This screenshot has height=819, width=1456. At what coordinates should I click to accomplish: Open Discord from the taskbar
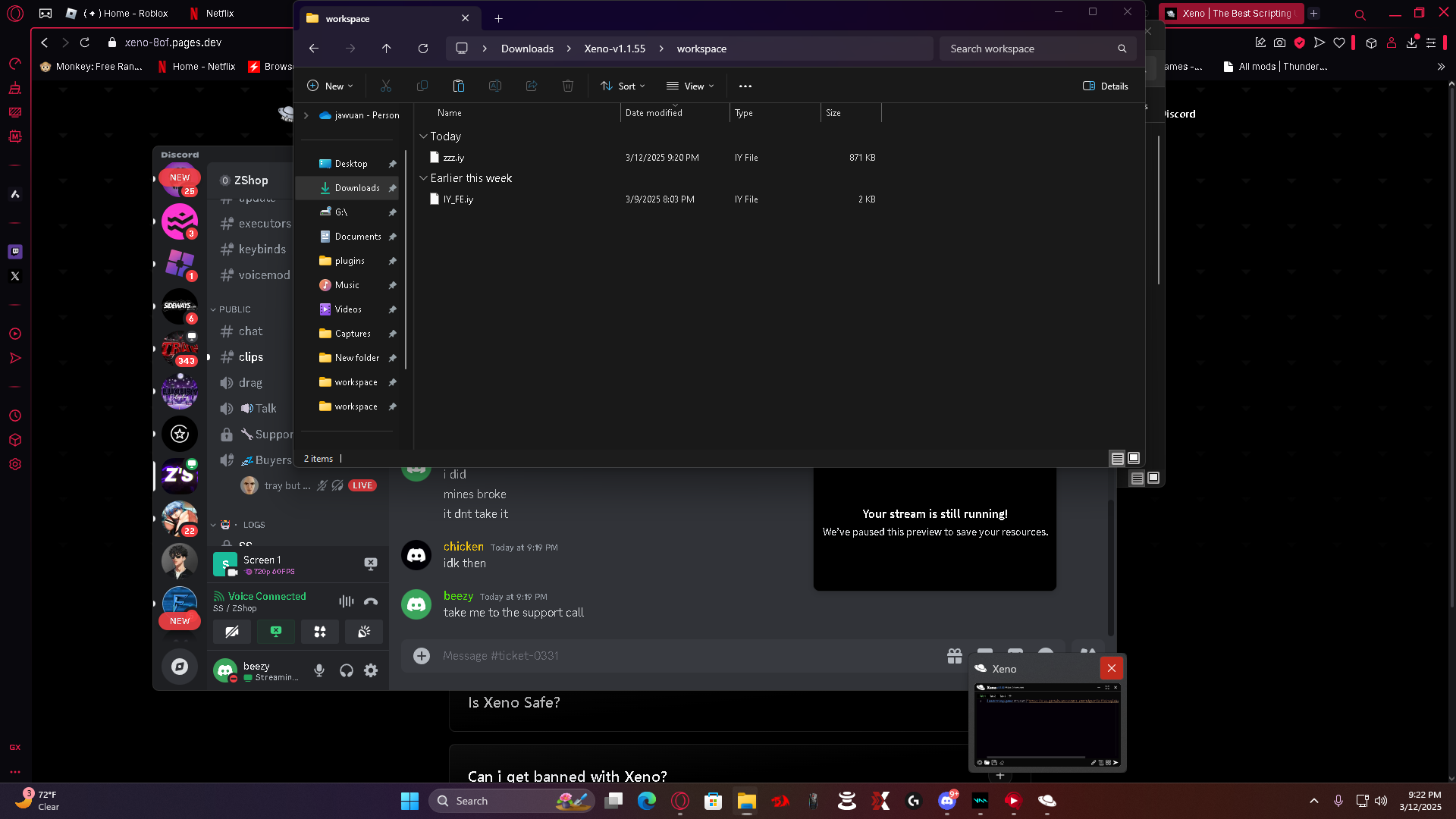pos(947,801)
